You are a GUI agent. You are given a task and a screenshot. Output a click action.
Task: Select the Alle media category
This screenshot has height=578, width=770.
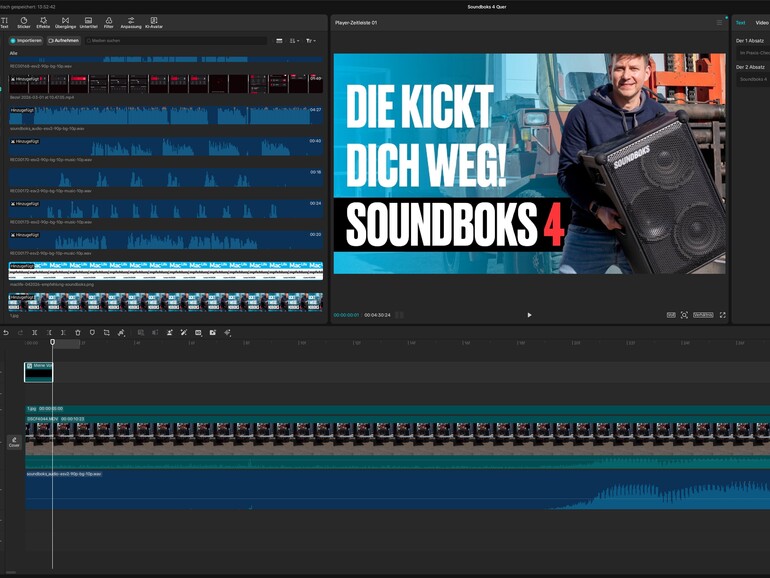(x=13, y=53)
